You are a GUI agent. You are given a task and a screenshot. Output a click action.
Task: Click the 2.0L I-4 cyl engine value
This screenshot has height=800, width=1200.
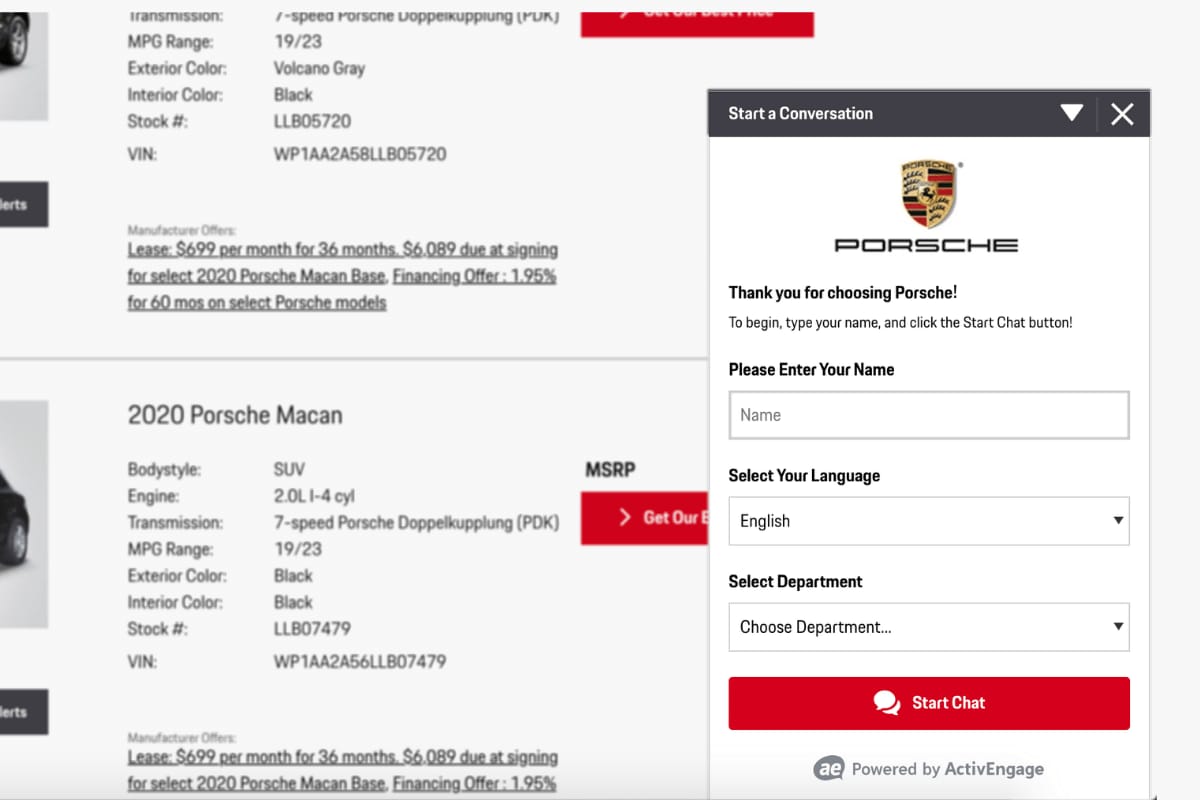coord(314,496)
